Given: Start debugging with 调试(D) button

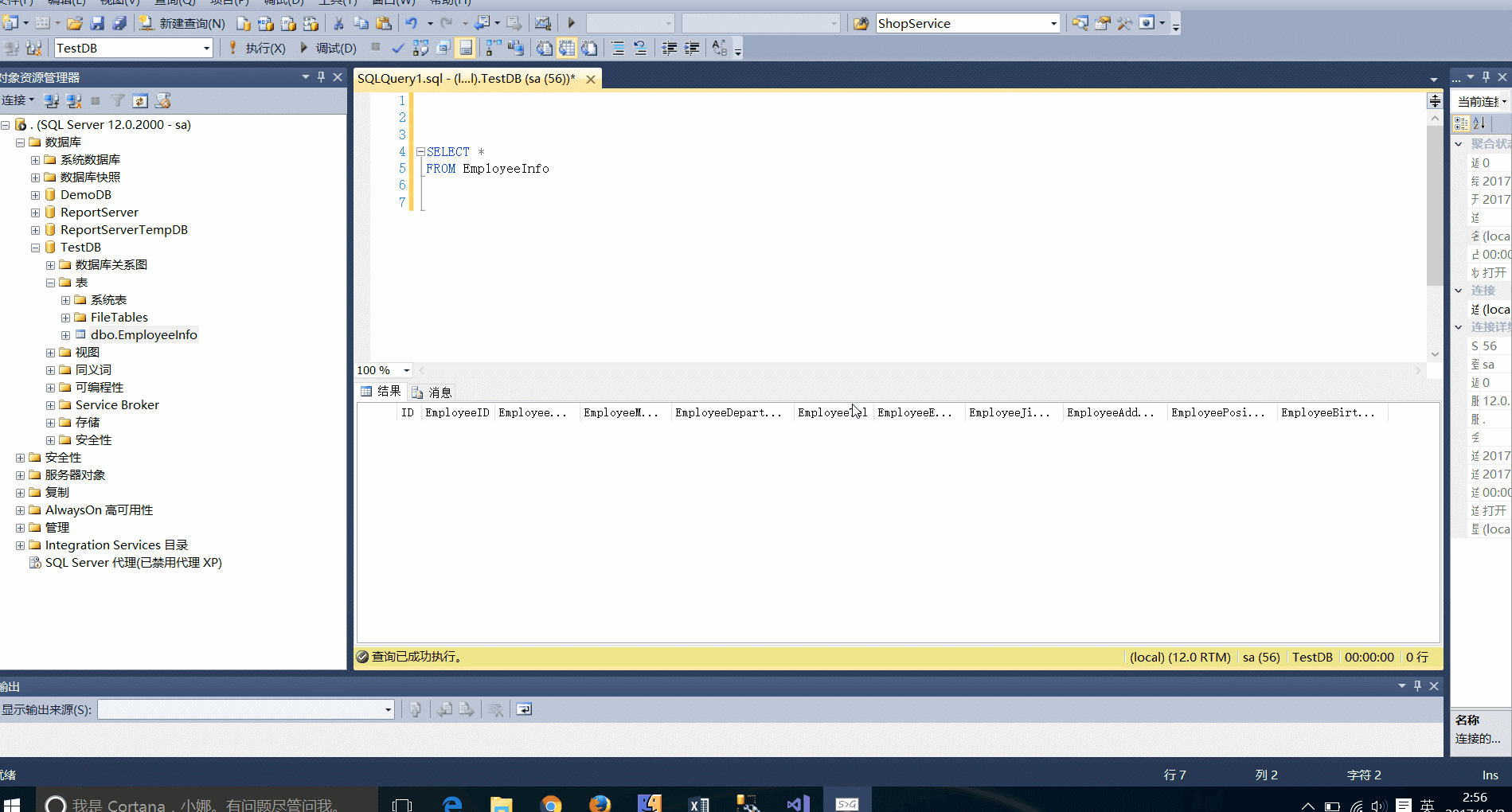Looking at the screenshot, I should (x=327, y=48).
